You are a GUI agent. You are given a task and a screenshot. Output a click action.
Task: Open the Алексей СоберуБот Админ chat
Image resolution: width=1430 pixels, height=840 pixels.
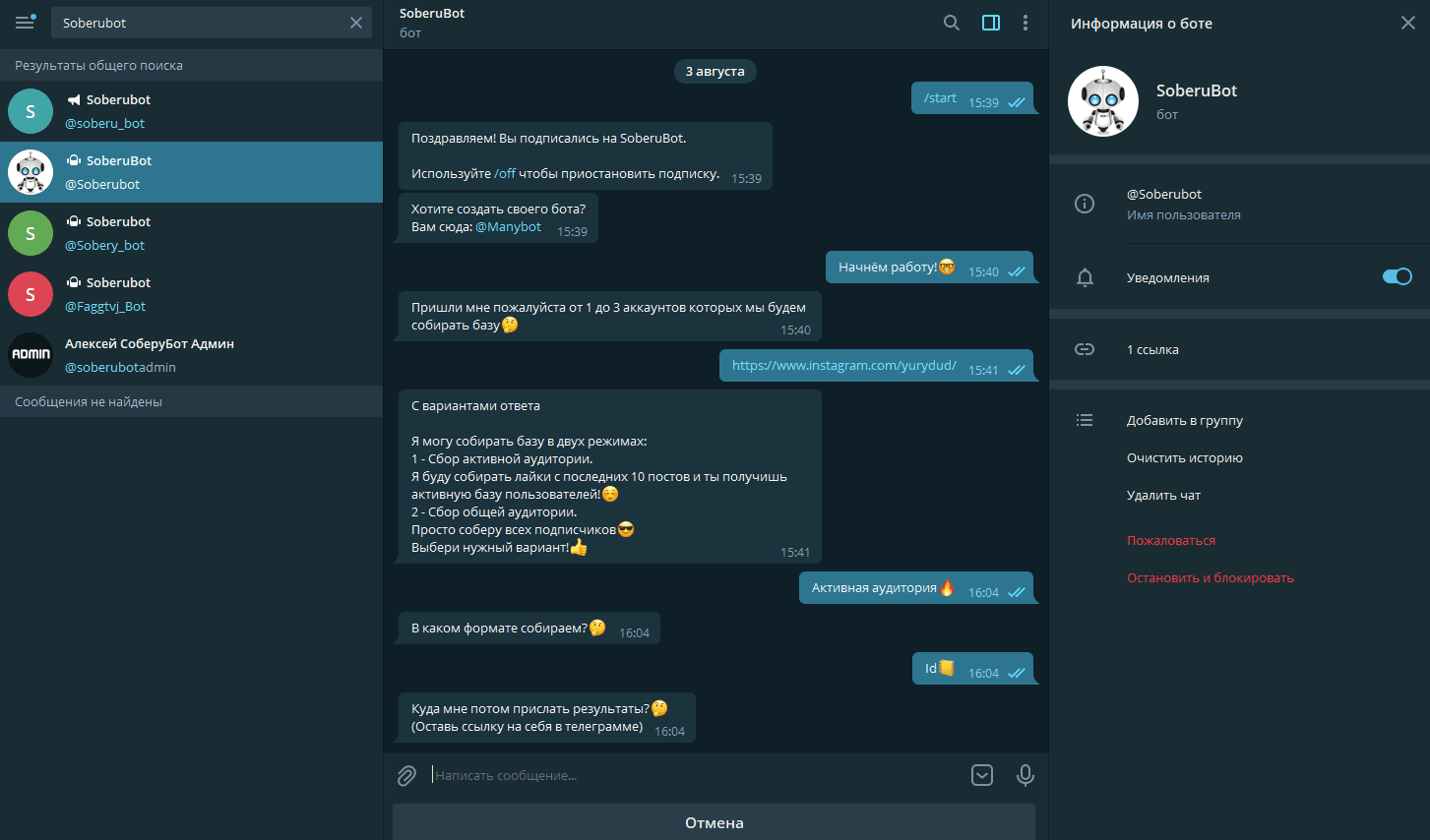pos(191,355)
